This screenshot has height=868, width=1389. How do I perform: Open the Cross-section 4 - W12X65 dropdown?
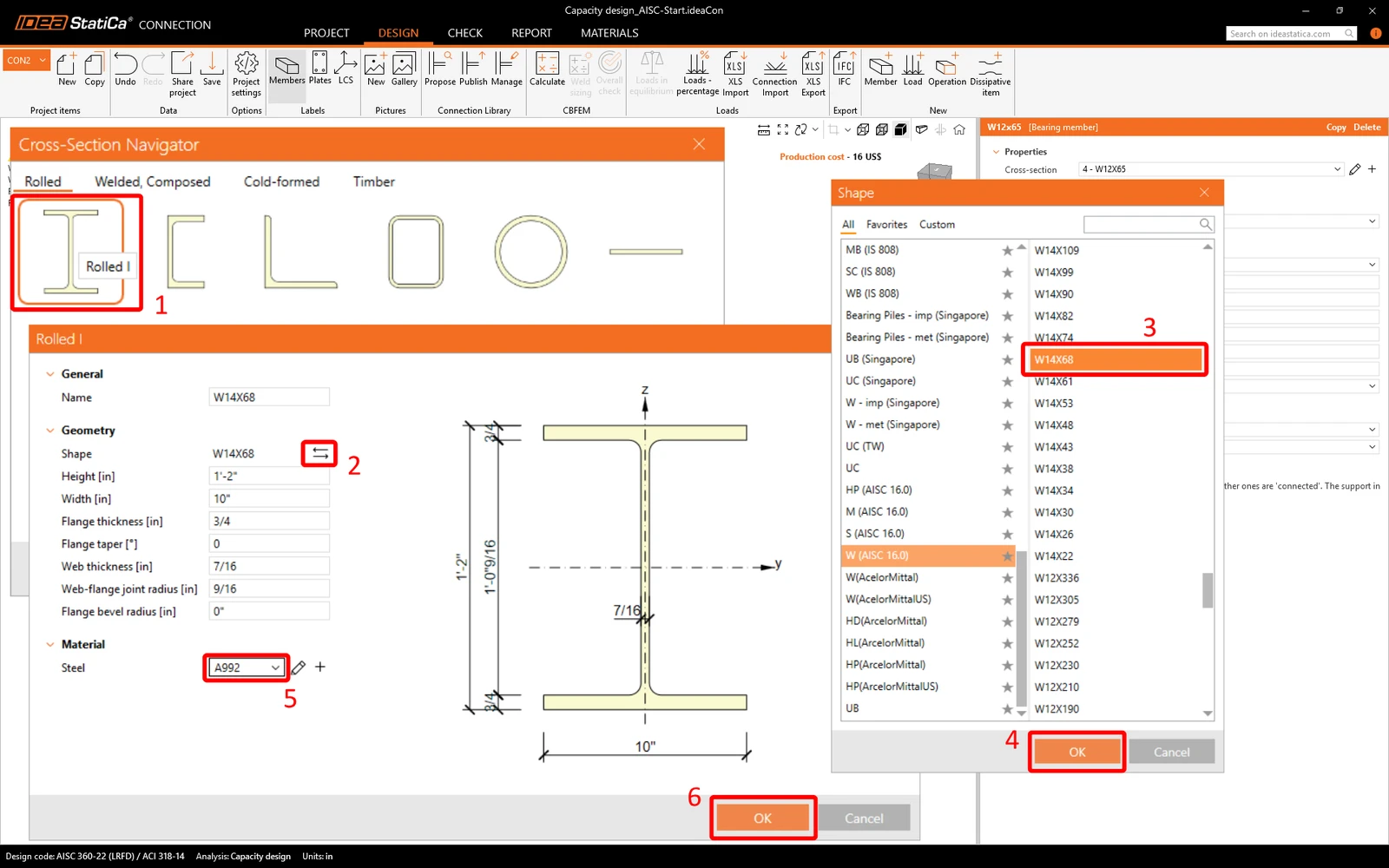click(x=1212, y=169)
